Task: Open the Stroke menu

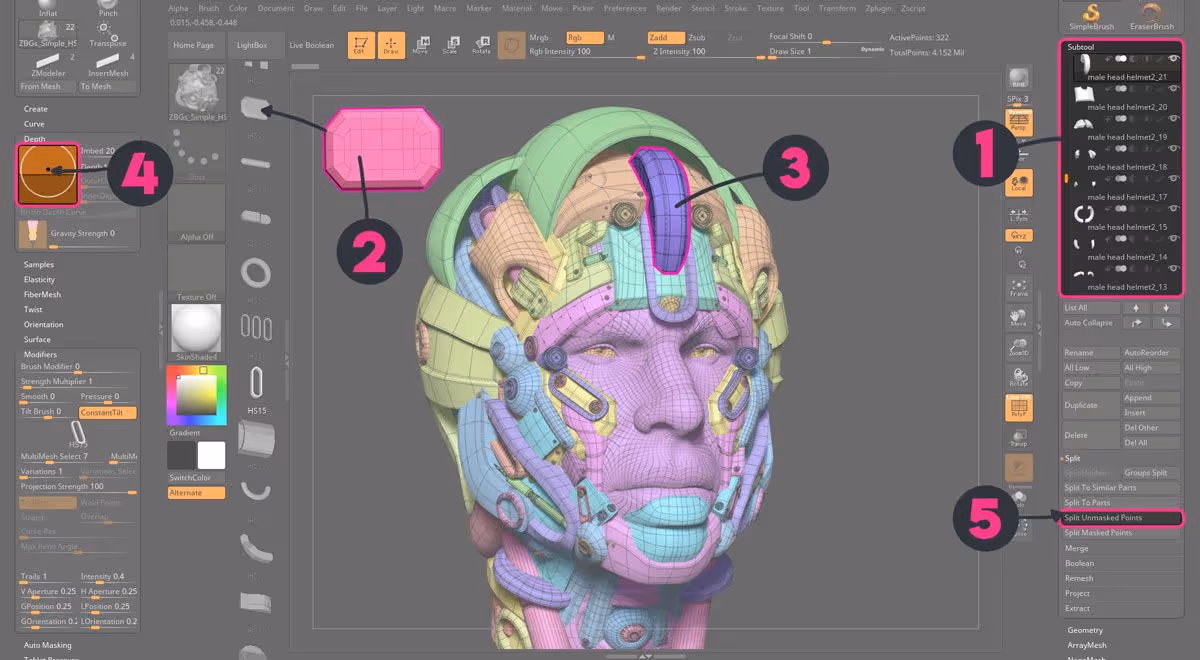Action: [735, 8]
